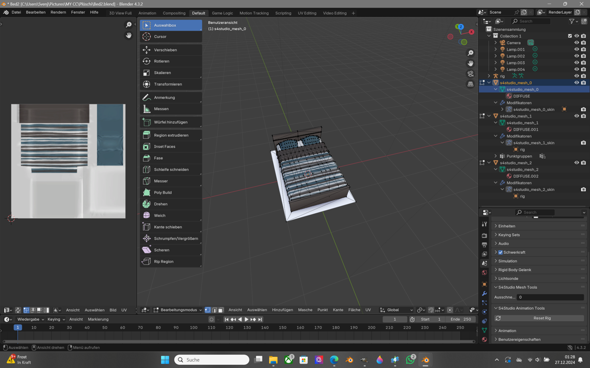Hide Lamp.004 with its eye icon
This screenshot has height=368, width=590.
tap(576, 69)
